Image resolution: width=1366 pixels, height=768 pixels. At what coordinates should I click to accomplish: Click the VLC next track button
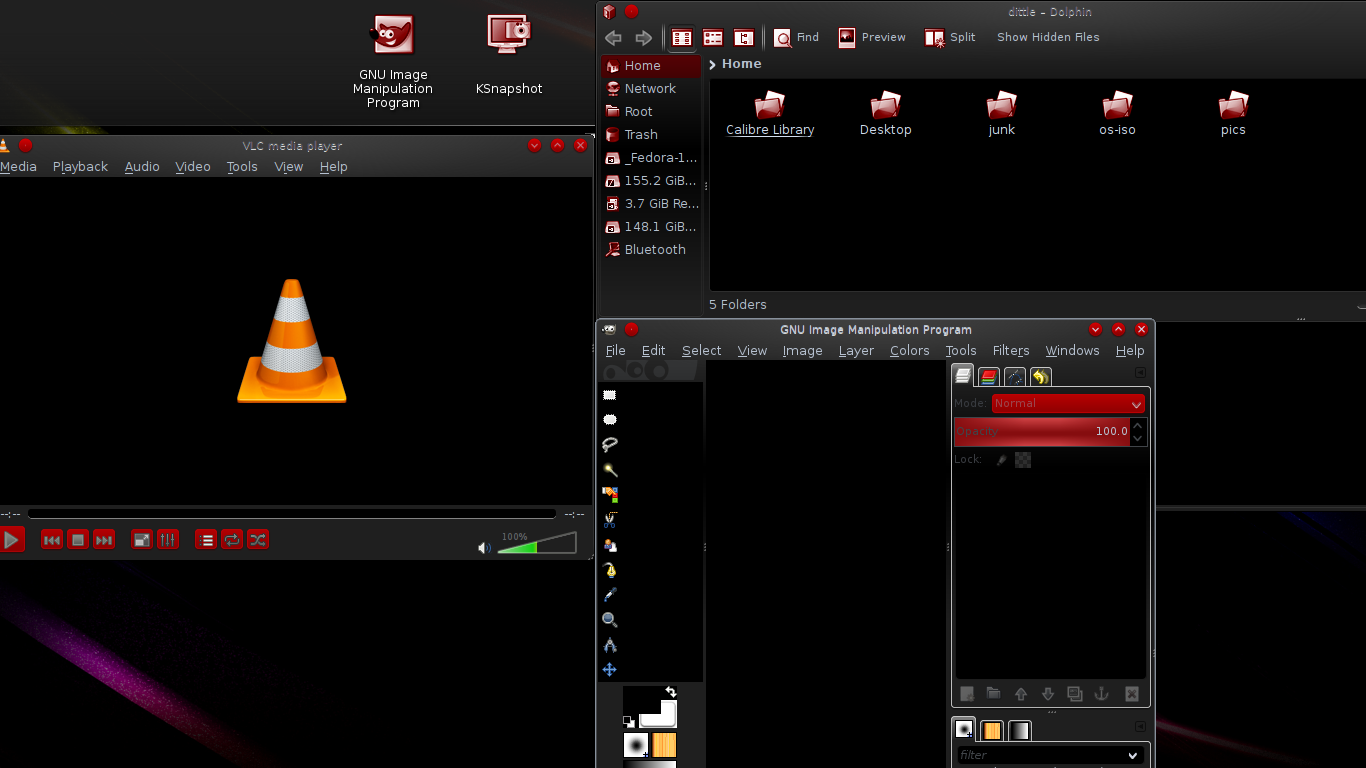click(104, 540)
